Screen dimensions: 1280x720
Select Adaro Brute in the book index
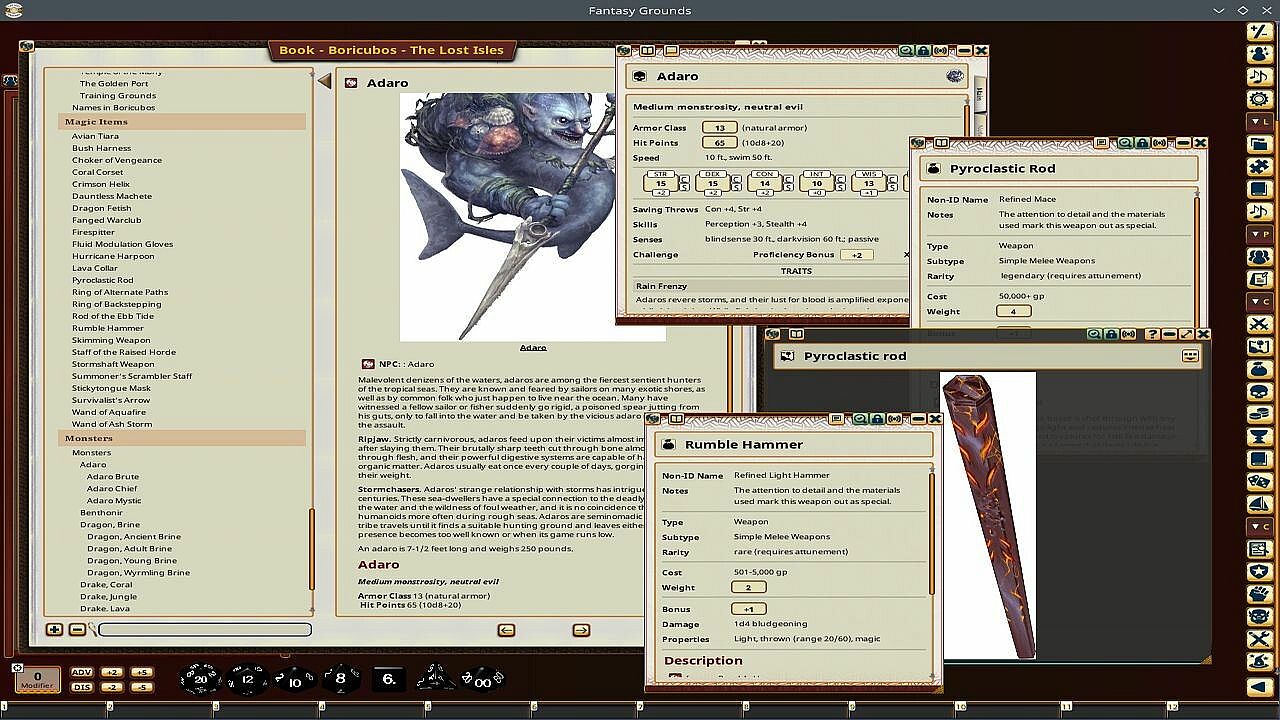click(x=113, y=477)
